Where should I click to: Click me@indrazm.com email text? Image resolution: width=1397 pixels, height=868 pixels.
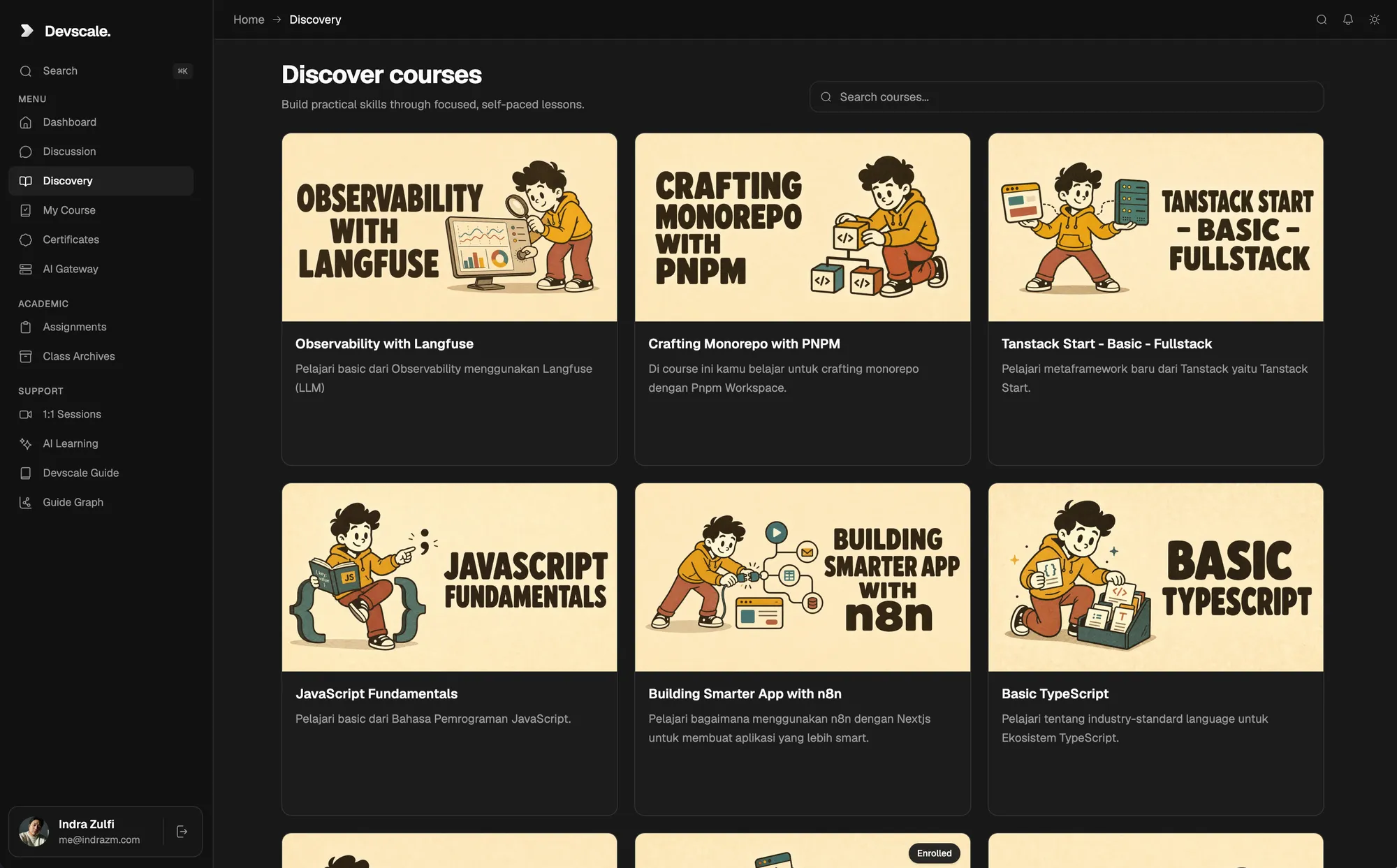pos(99,840)
